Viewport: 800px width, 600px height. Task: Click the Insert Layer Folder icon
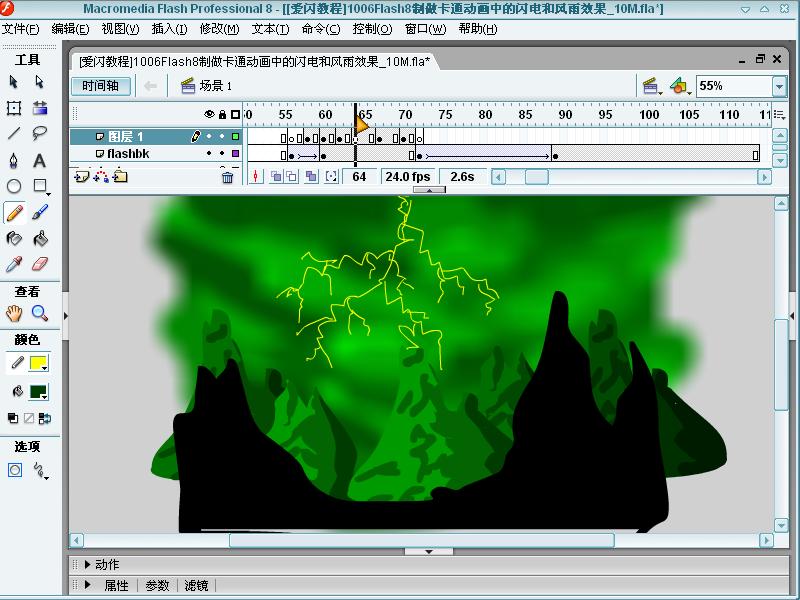pos(120,177)
